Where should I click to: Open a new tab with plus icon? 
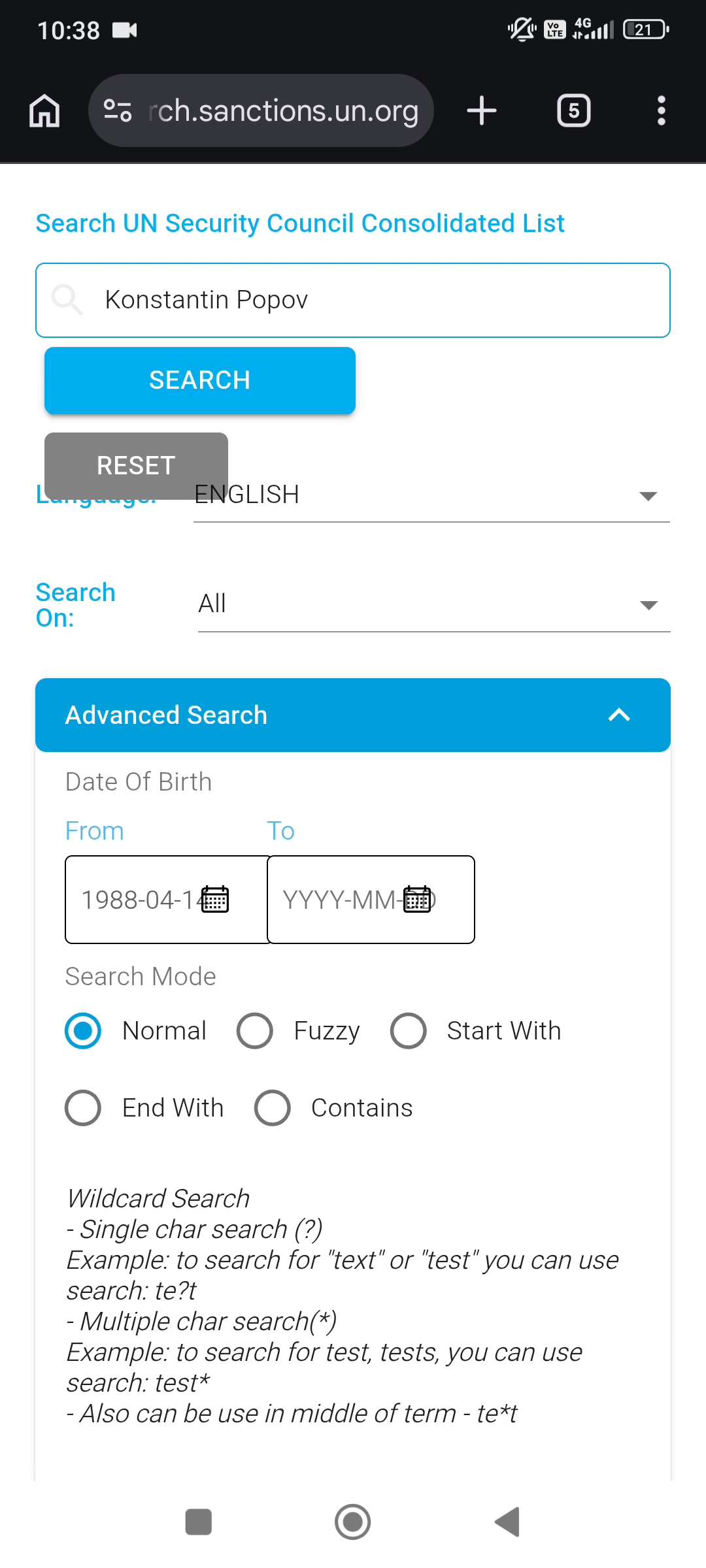click(482, 111)
